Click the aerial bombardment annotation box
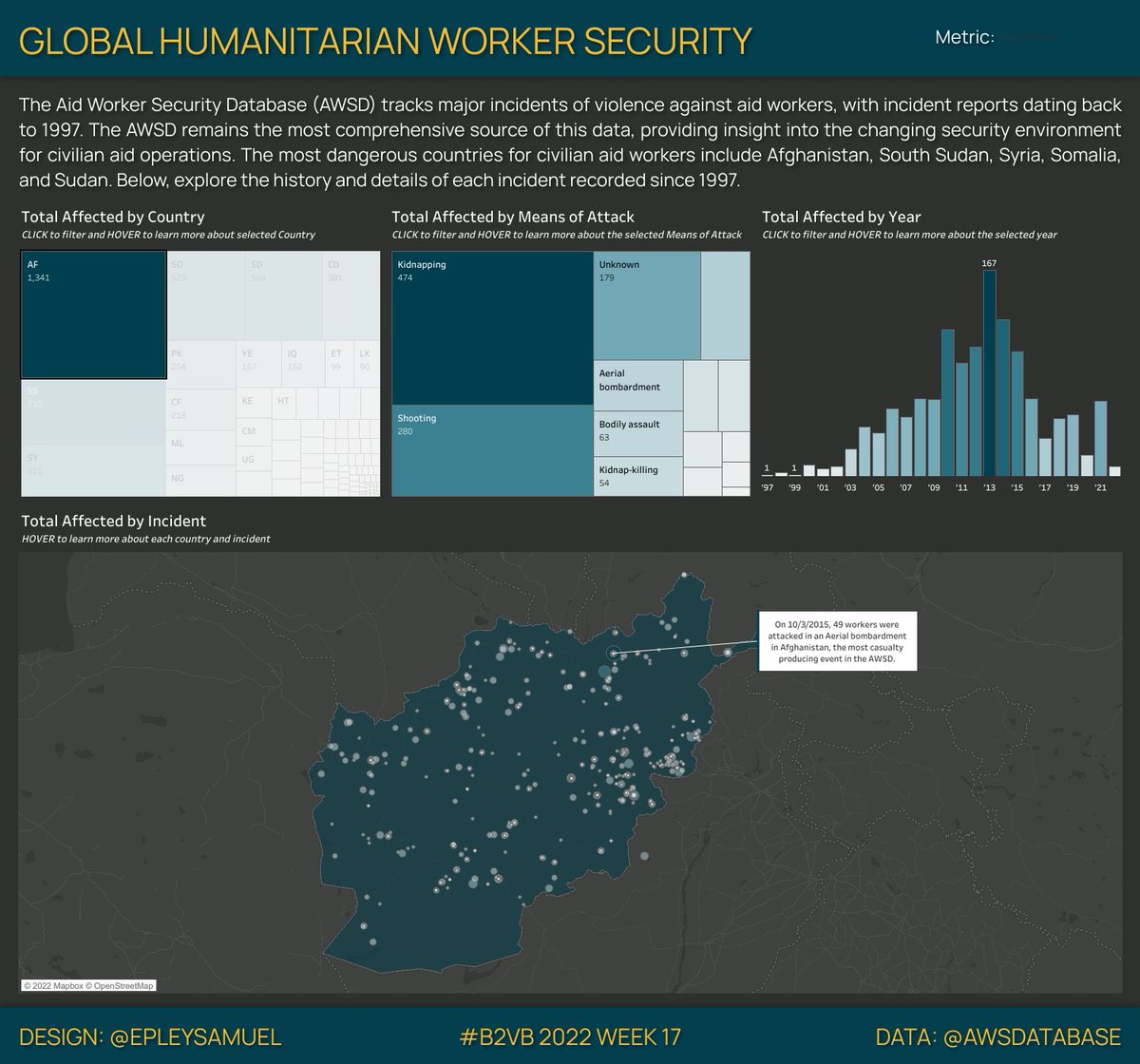Screen dimensions: 1140x1064 pos(838,641)
